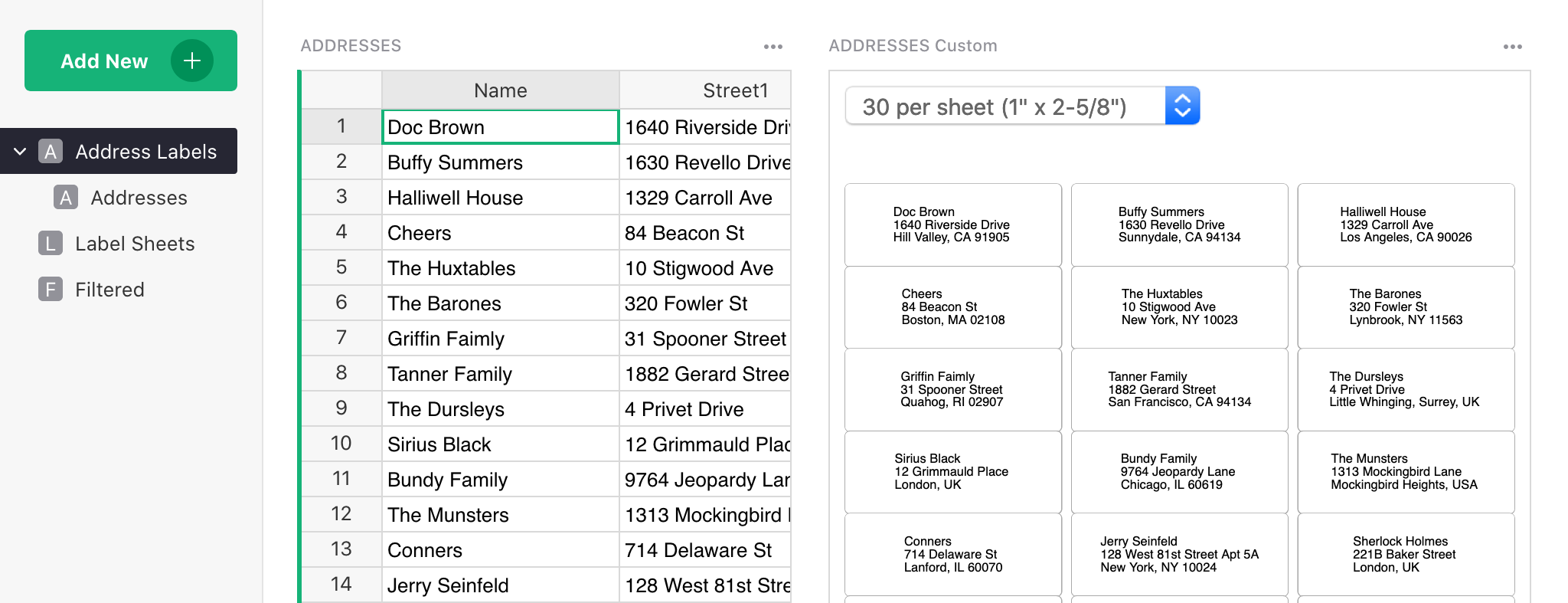Select The Dursleys name cell
1568x603 pixels.
(501, 408)
